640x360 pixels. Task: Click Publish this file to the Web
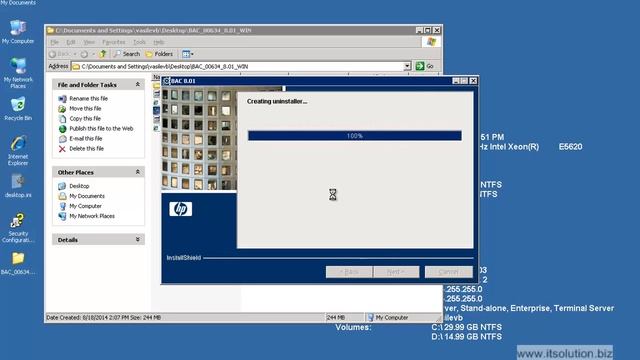101,129
